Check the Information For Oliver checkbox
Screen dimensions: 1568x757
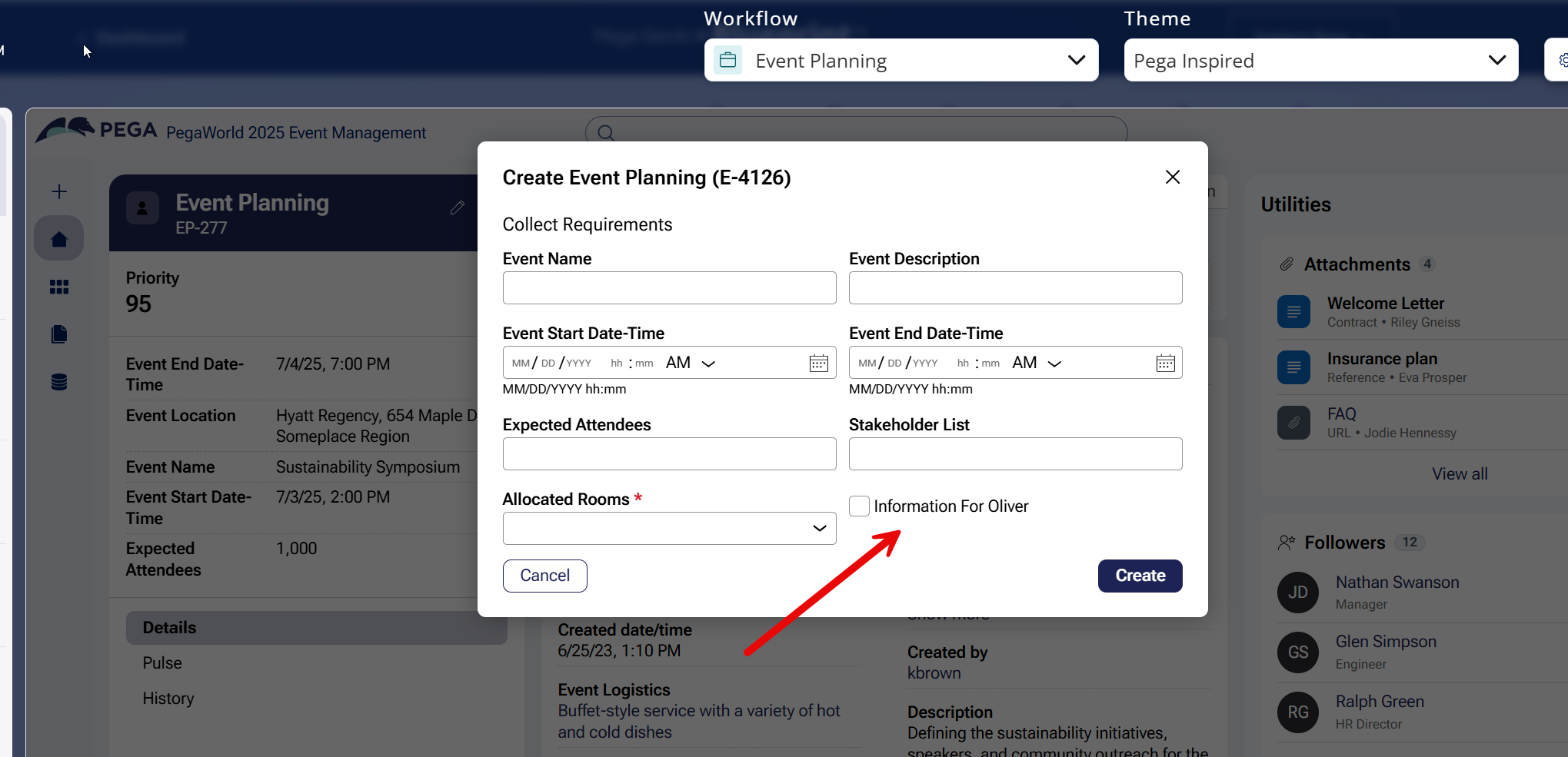point(859,506)
